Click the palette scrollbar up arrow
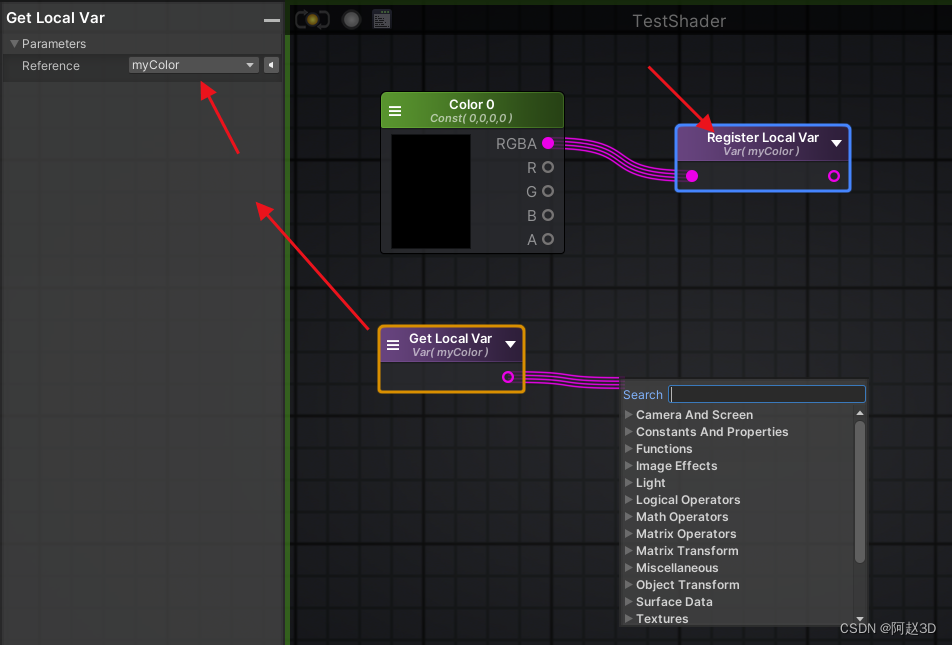 [x=860, y=413]
